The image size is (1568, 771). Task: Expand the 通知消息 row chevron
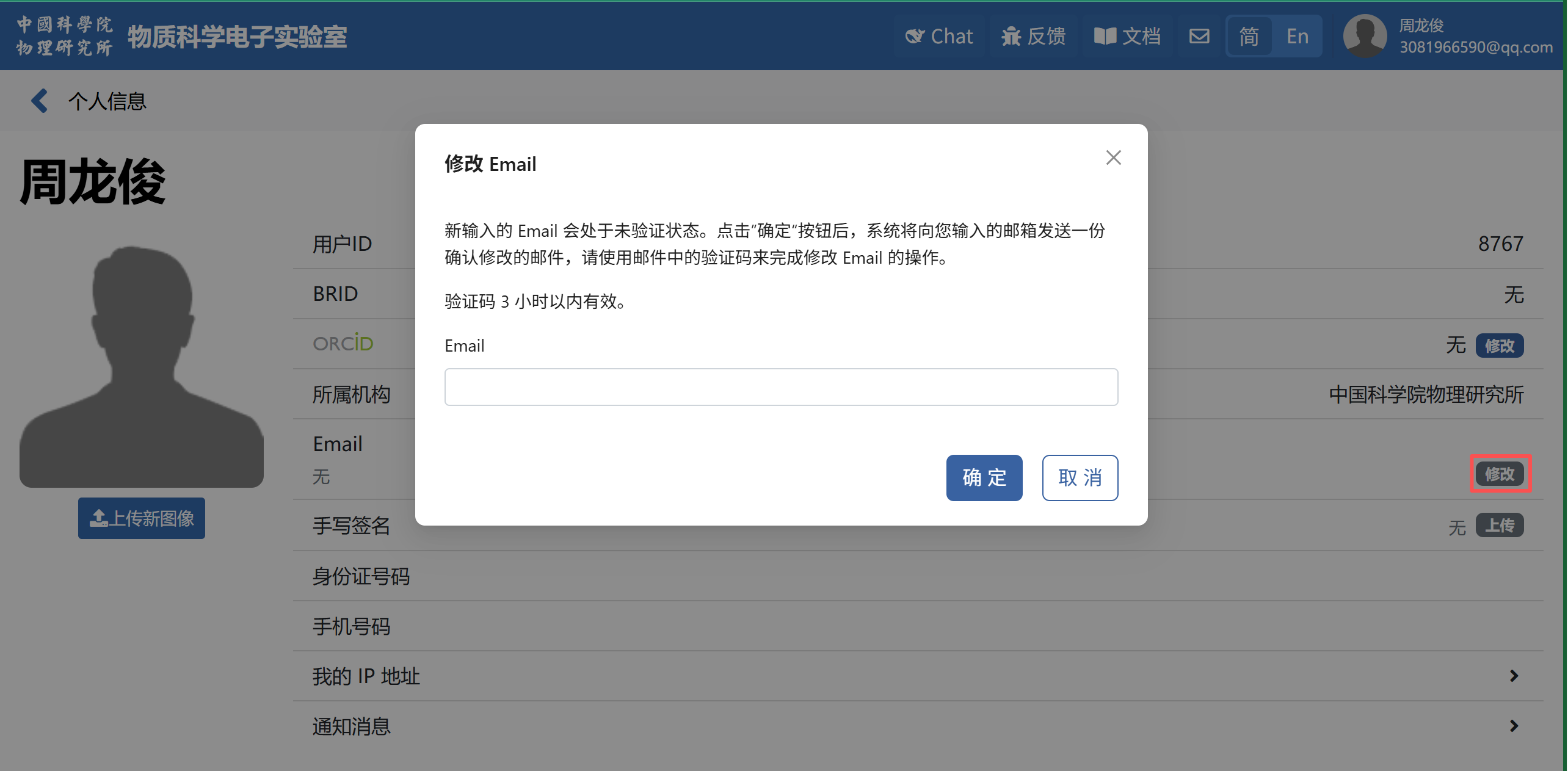[1514, 726]
